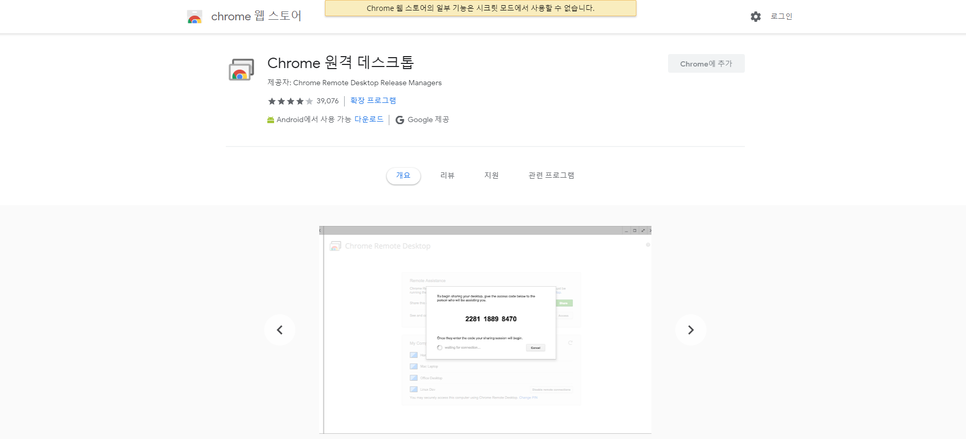
Task: Click the Google G logo icon
Action: tap(400, 120)
